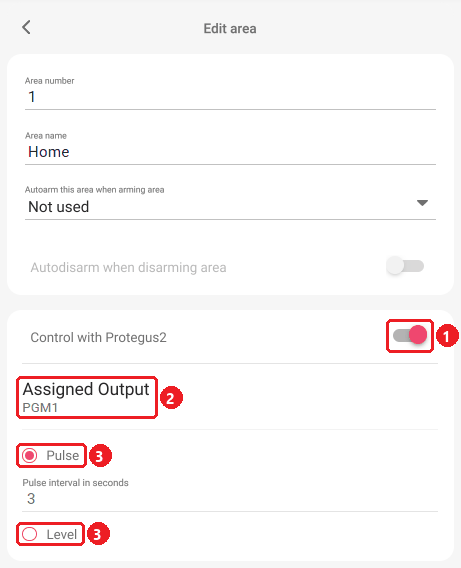Click the Edit area page title

pos(230,29)
